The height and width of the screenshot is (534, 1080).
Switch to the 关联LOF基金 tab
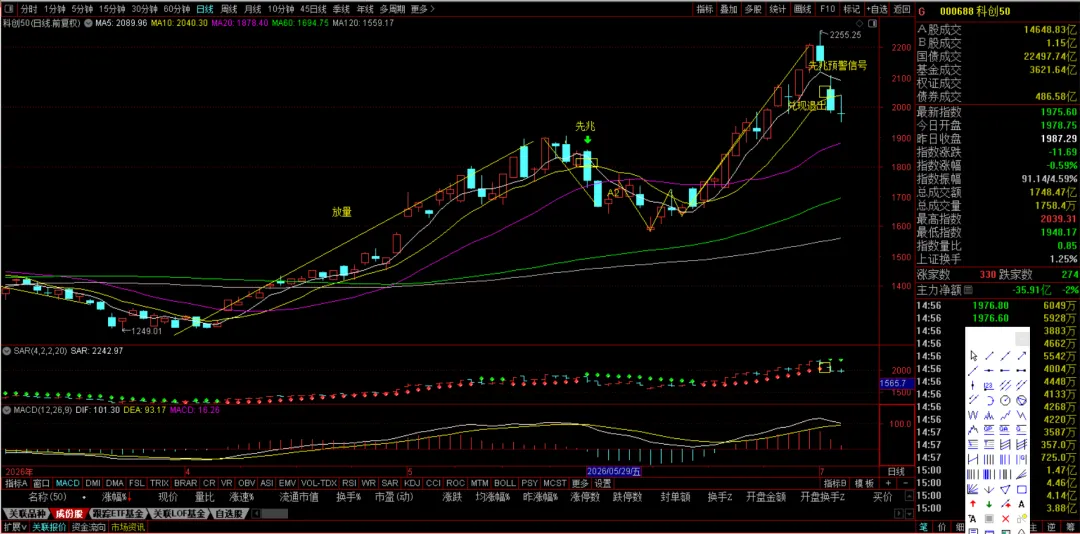tap(180, 514)
